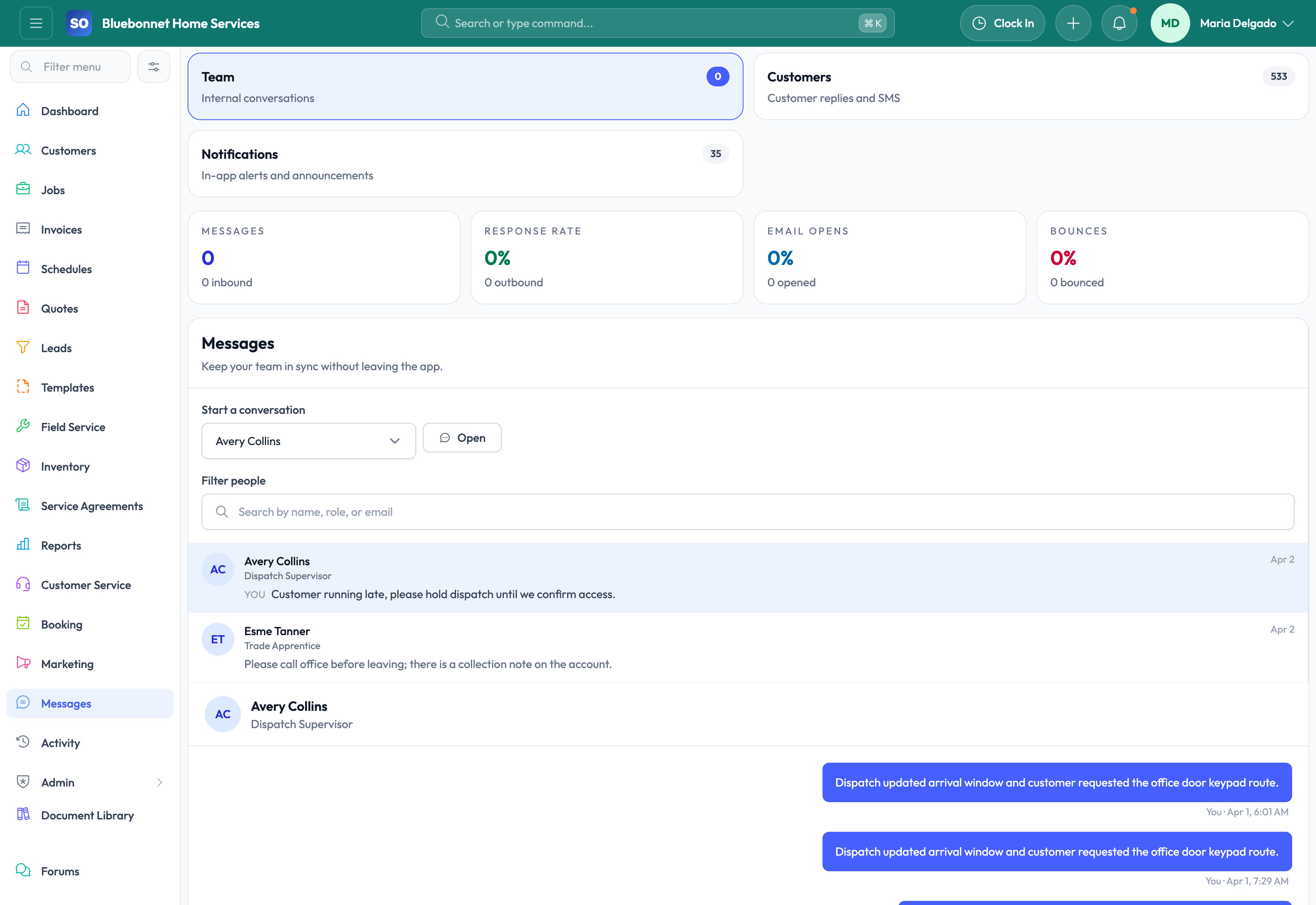Click the message sent Apr 1, 7:29 AM
The height and width of the screenshot is (905, 1316).
click(x=1057, y=852)
